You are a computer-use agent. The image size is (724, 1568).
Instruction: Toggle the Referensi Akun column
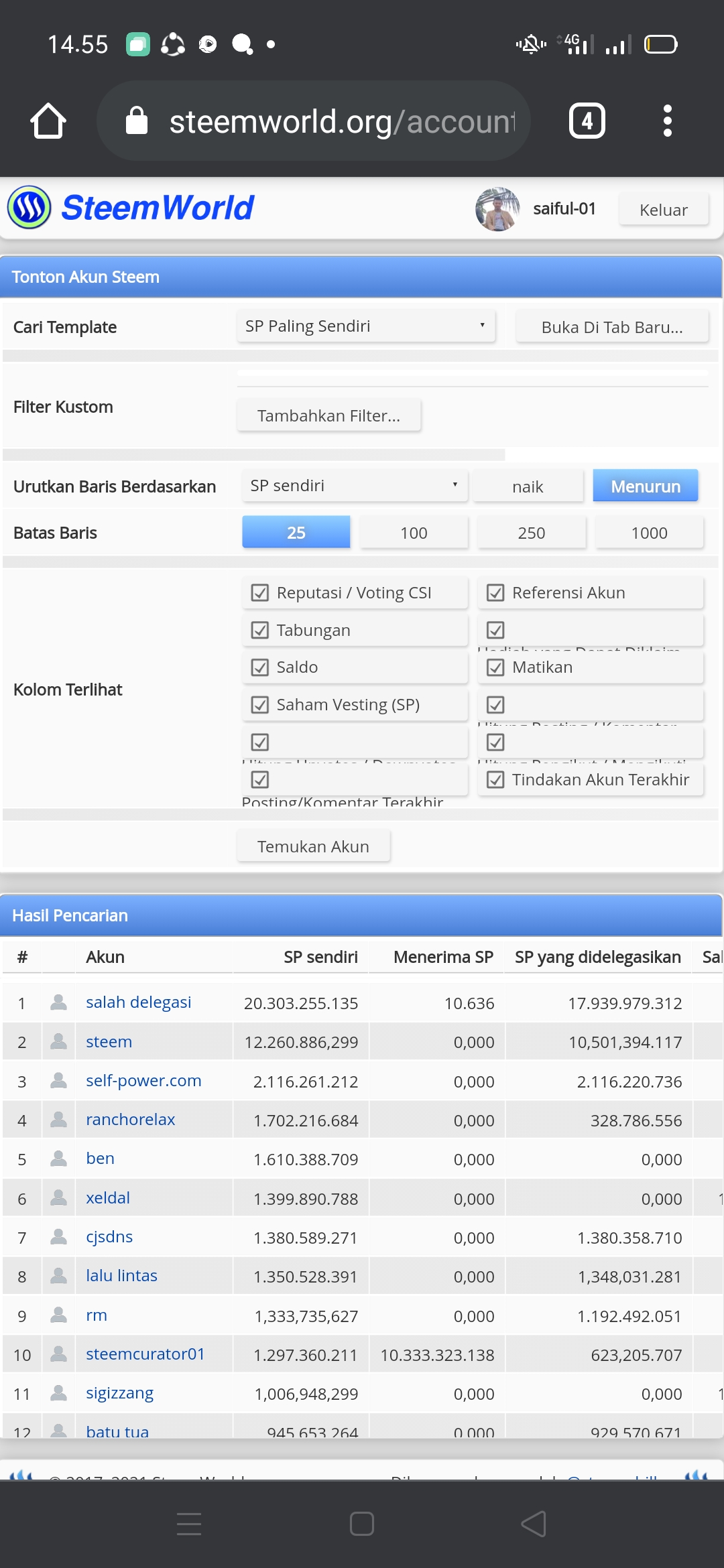coord(591,593)
